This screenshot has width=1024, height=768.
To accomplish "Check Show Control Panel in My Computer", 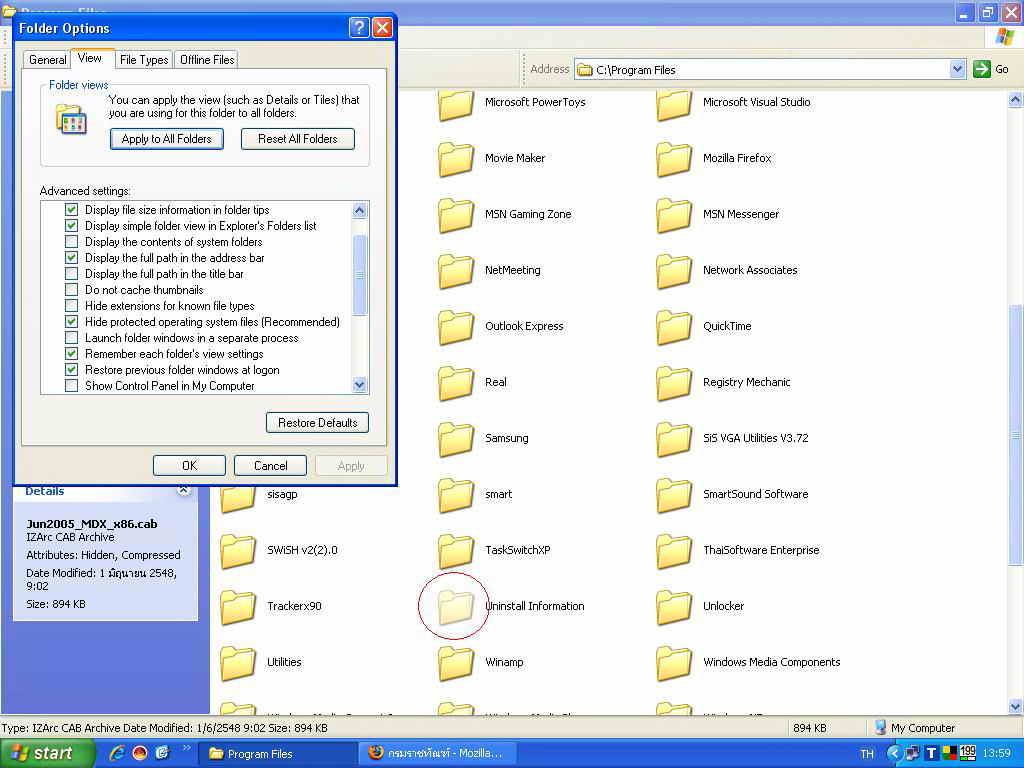I will click(x=71, y=386).
